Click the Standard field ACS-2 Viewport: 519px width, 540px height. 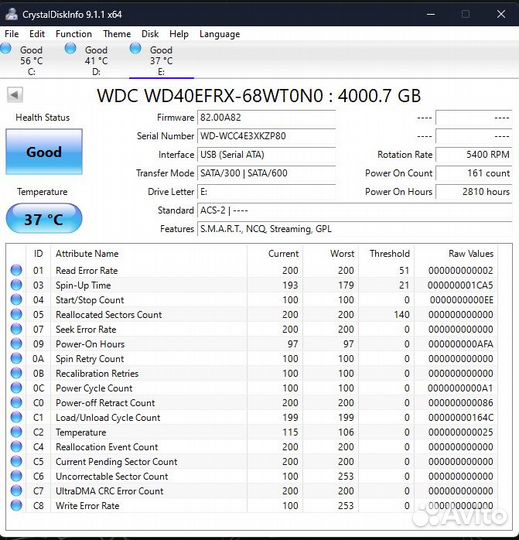point(354,210)
